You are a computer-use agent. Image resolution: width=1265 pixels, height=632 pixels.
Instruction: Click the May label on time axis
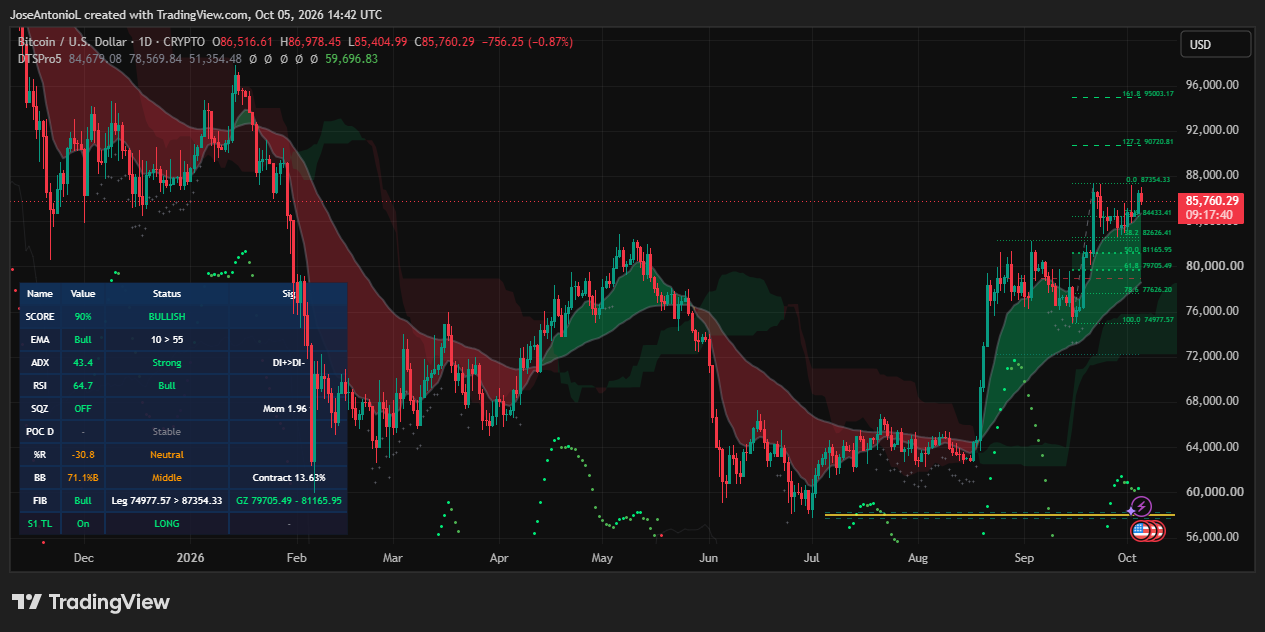602,558
